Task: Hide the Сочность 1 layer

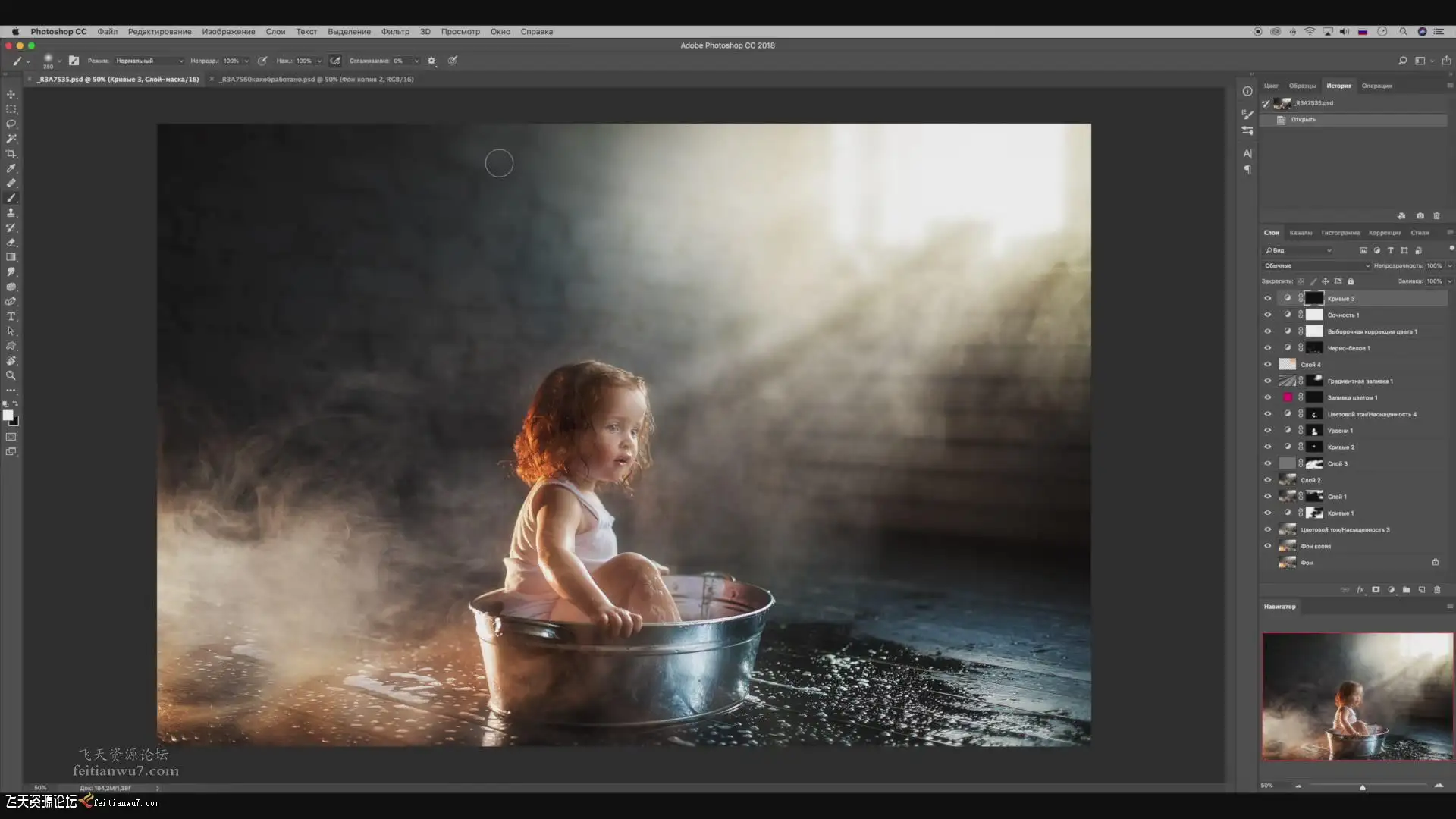Action: pyautogui.click(x=1267, y=315)
